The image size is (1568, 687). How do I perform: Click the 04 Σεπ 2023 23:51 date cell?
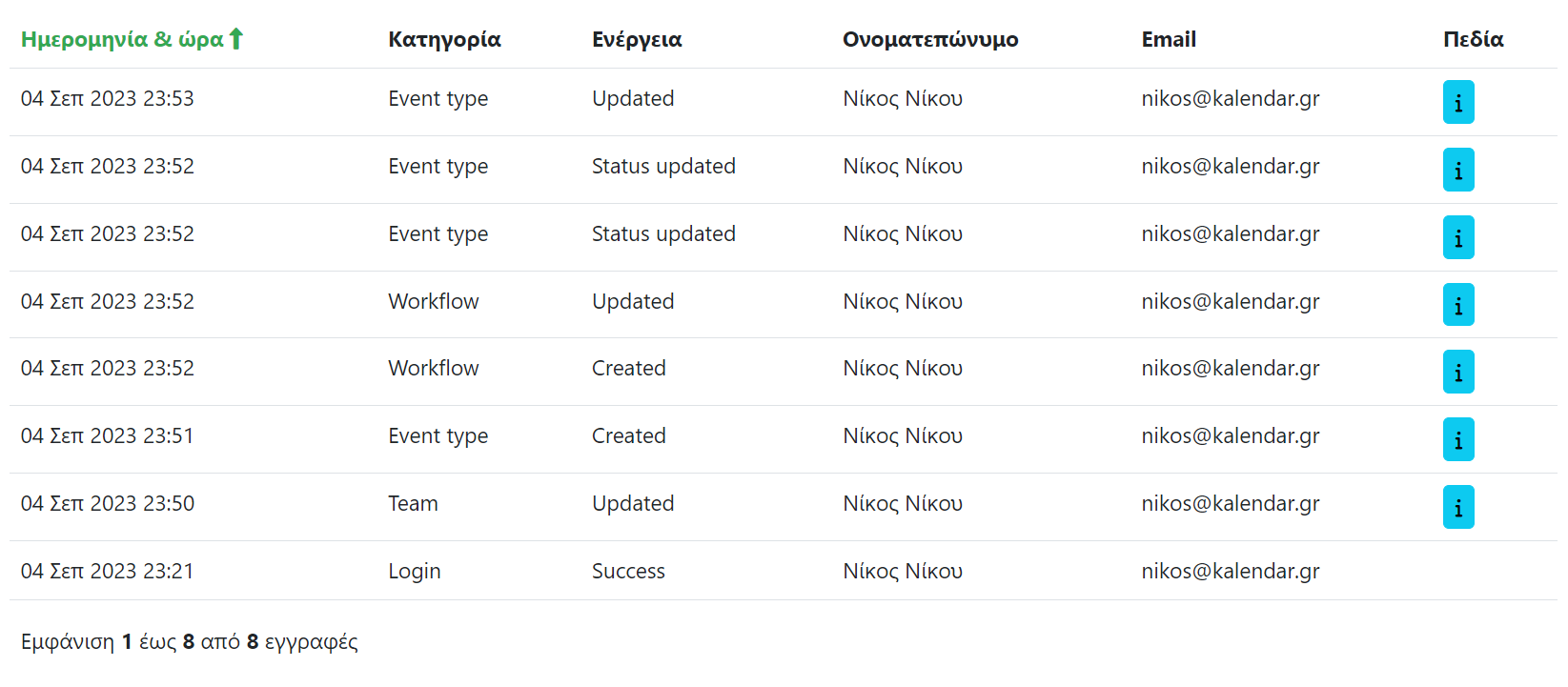point(107,435)
